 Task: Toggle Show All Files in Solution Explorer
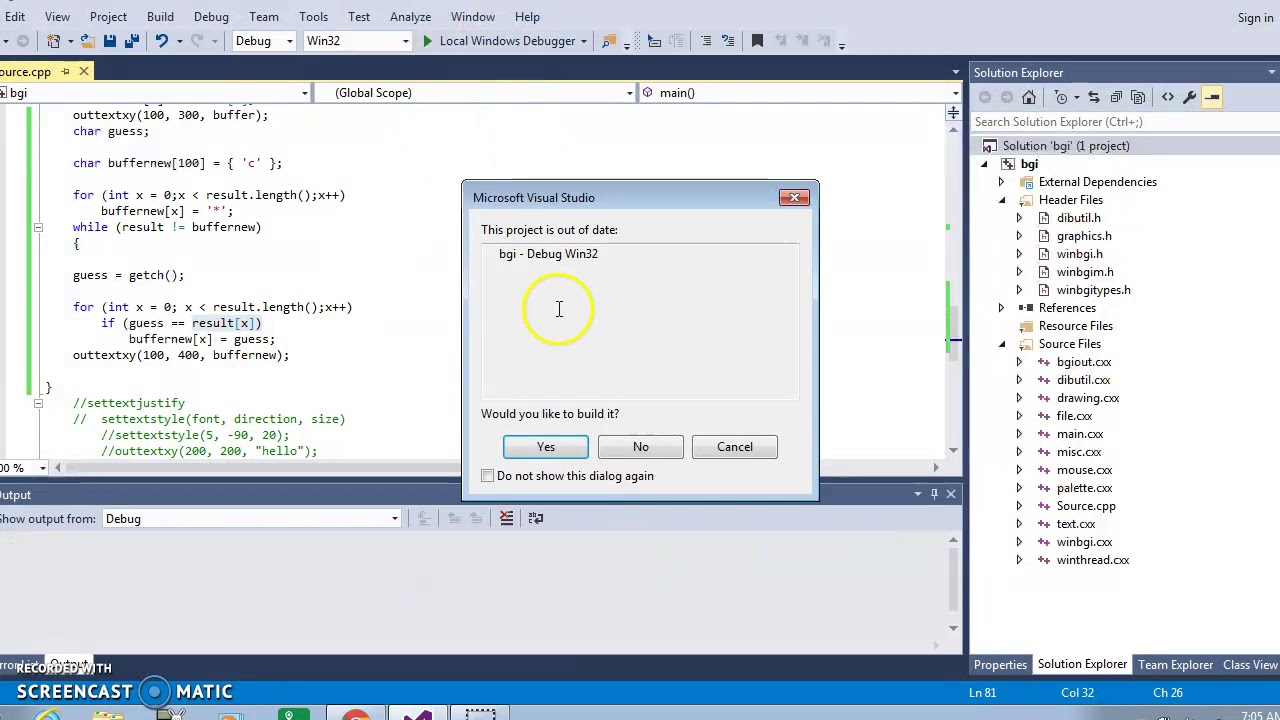coord(1139,97)
